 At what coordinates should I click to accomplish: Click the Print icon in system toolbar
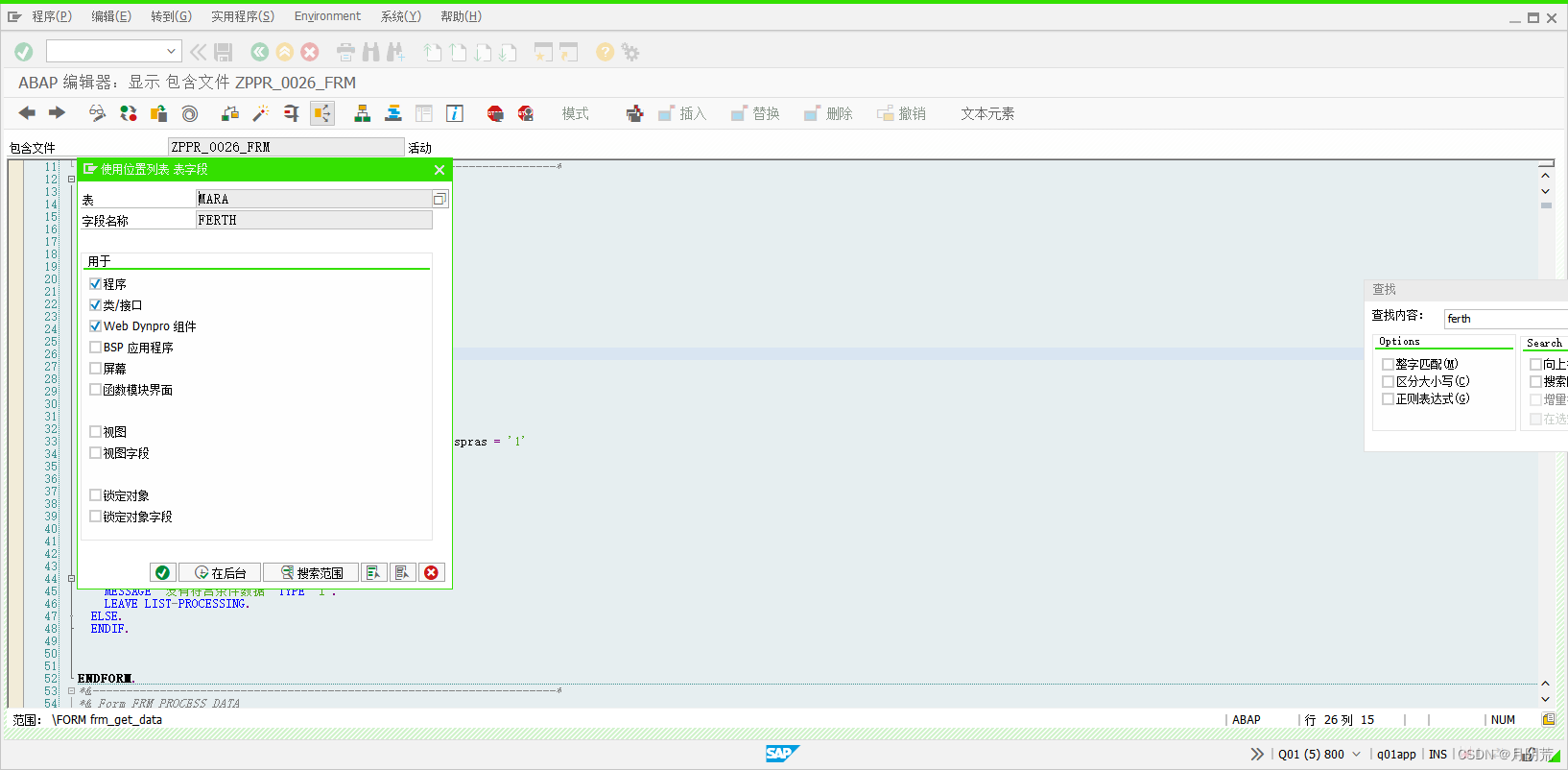tap(345, 52)
